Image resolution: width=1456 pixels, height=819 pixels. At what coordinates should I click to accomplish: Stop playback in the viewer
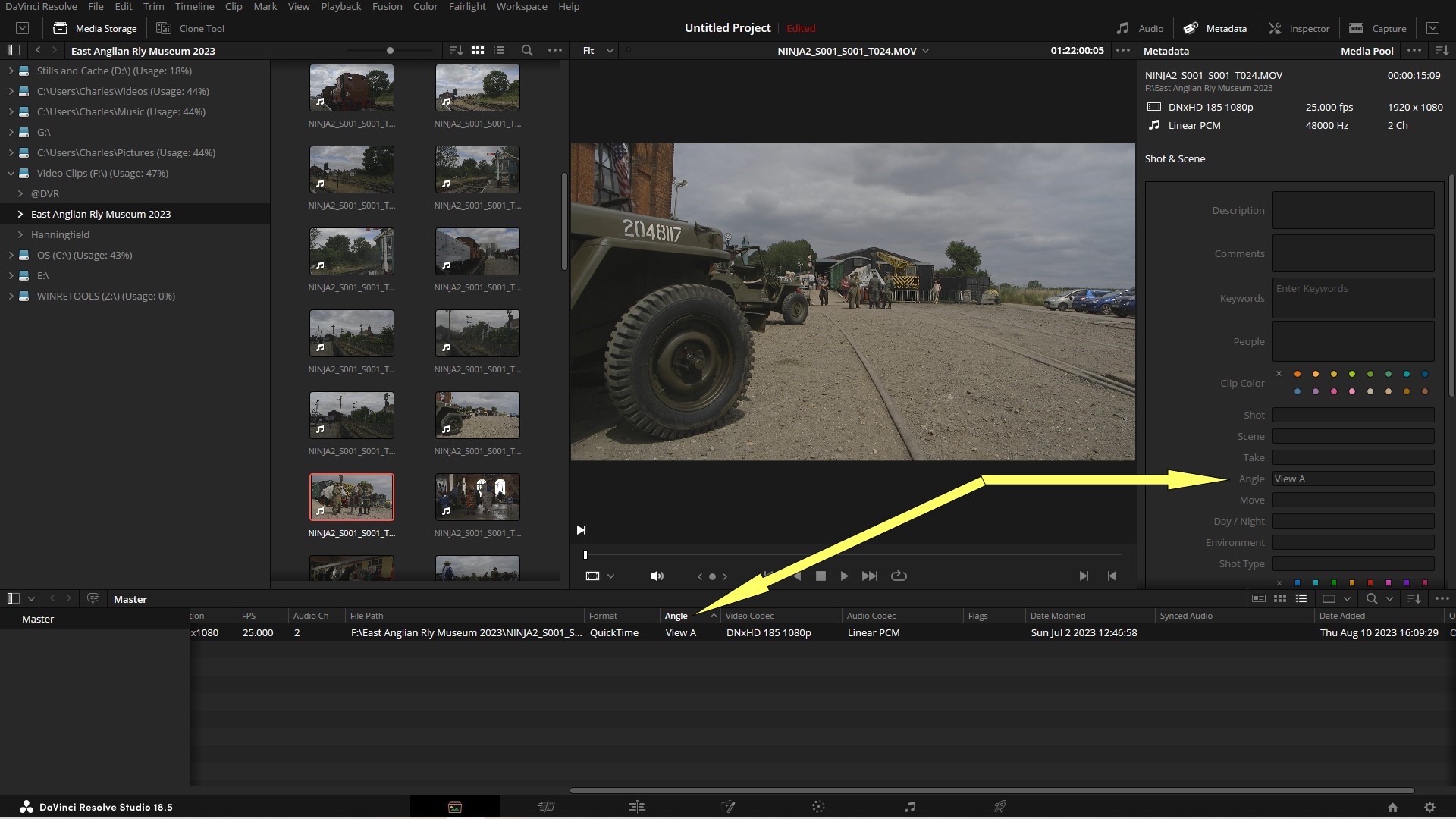pos(821,576)
